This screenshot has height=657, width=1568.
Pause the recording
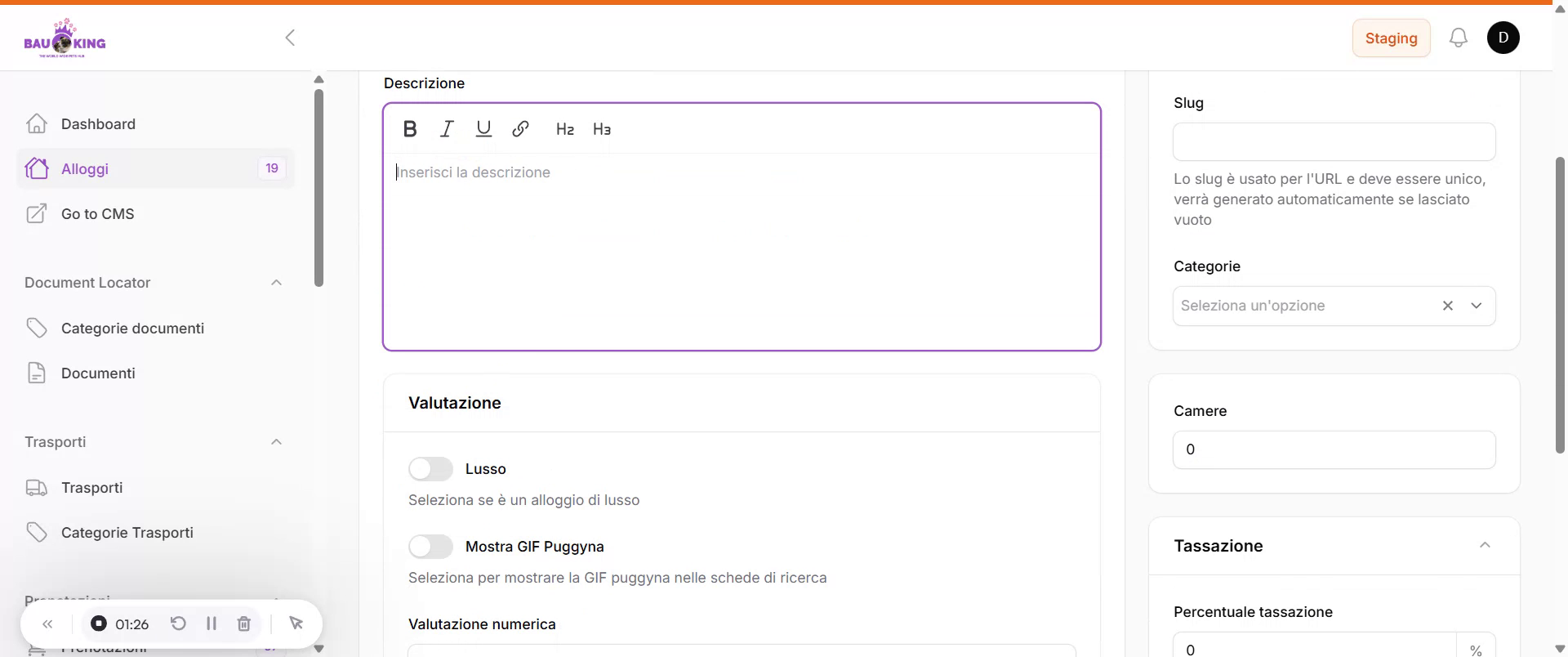(x=212, y=623)
